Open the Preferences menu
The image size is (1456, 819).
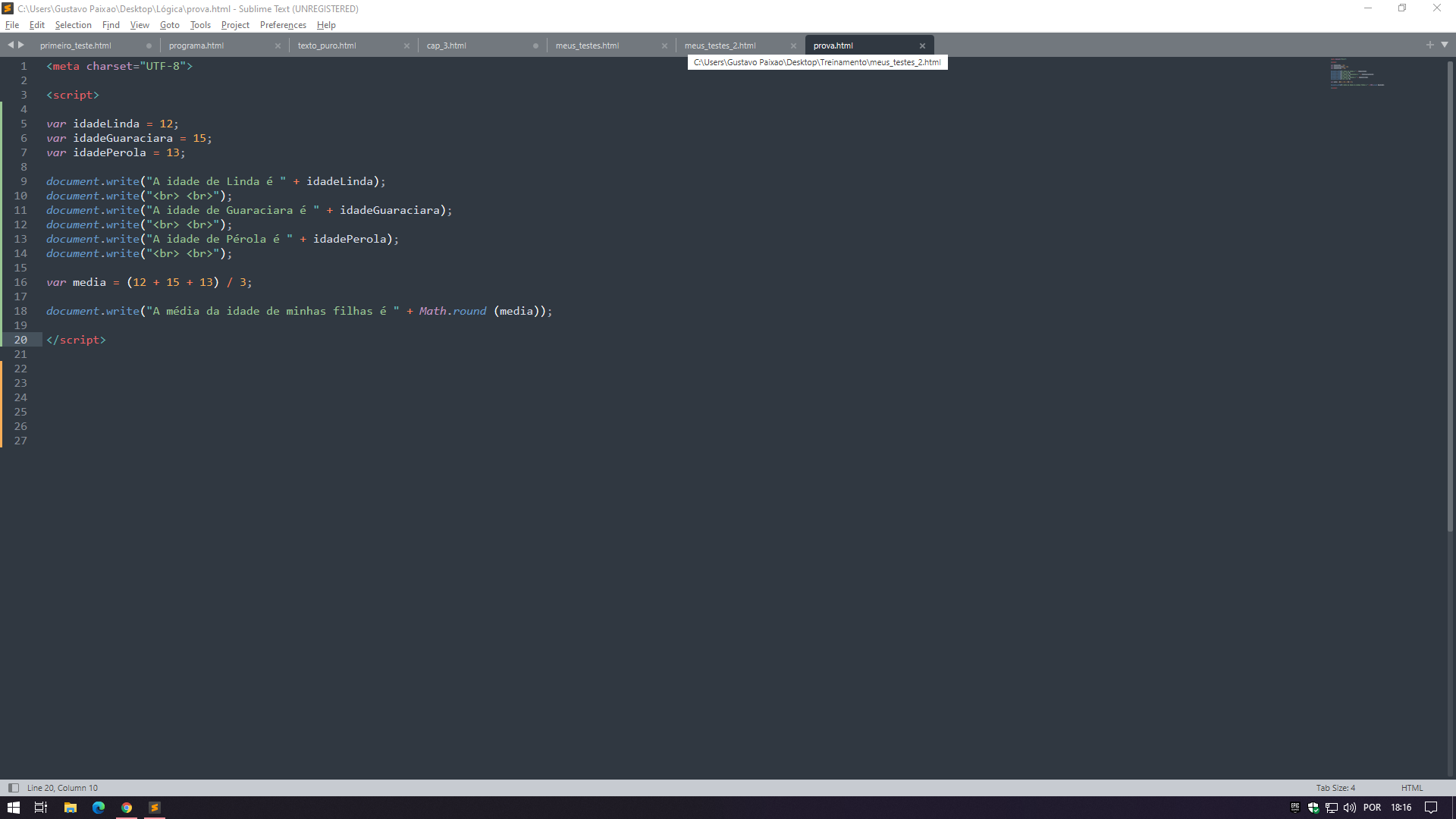[283, 25]
